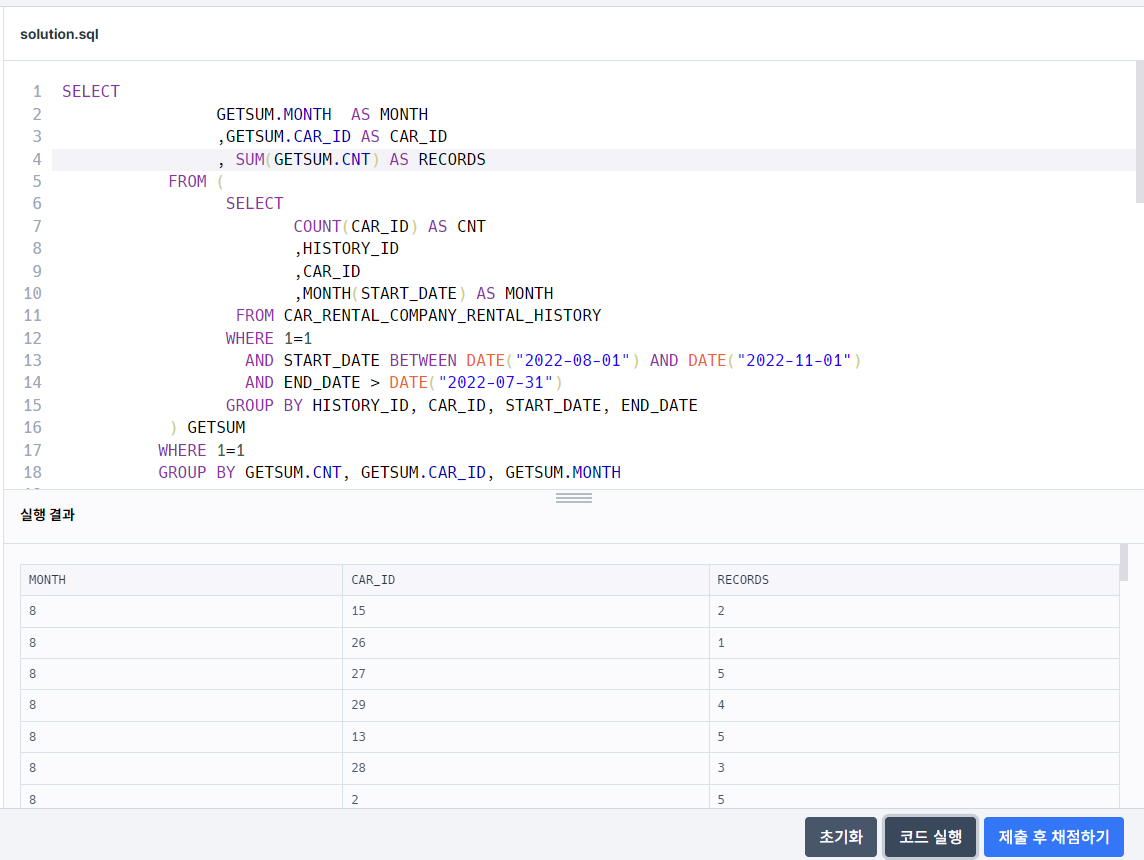Click WHERE 1=1 on line 12
The height and width of the screenshot is (860, 1144).
pos(268,338)
